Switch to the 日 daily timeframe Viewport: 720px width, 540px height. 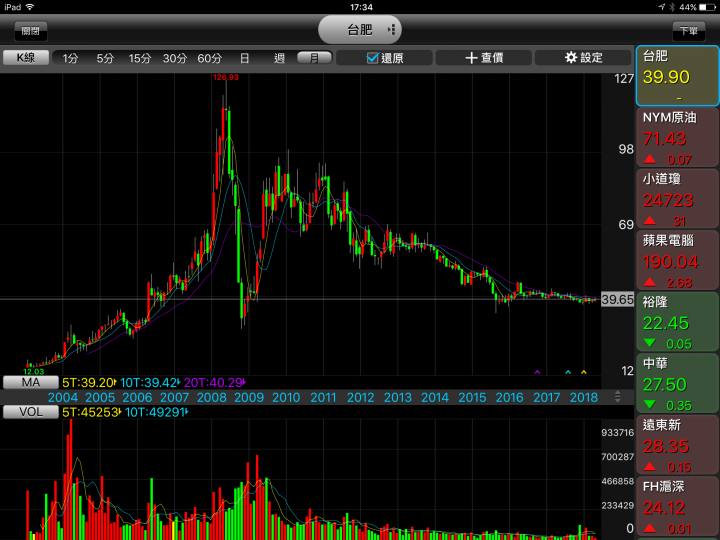[x=245, y=58]
